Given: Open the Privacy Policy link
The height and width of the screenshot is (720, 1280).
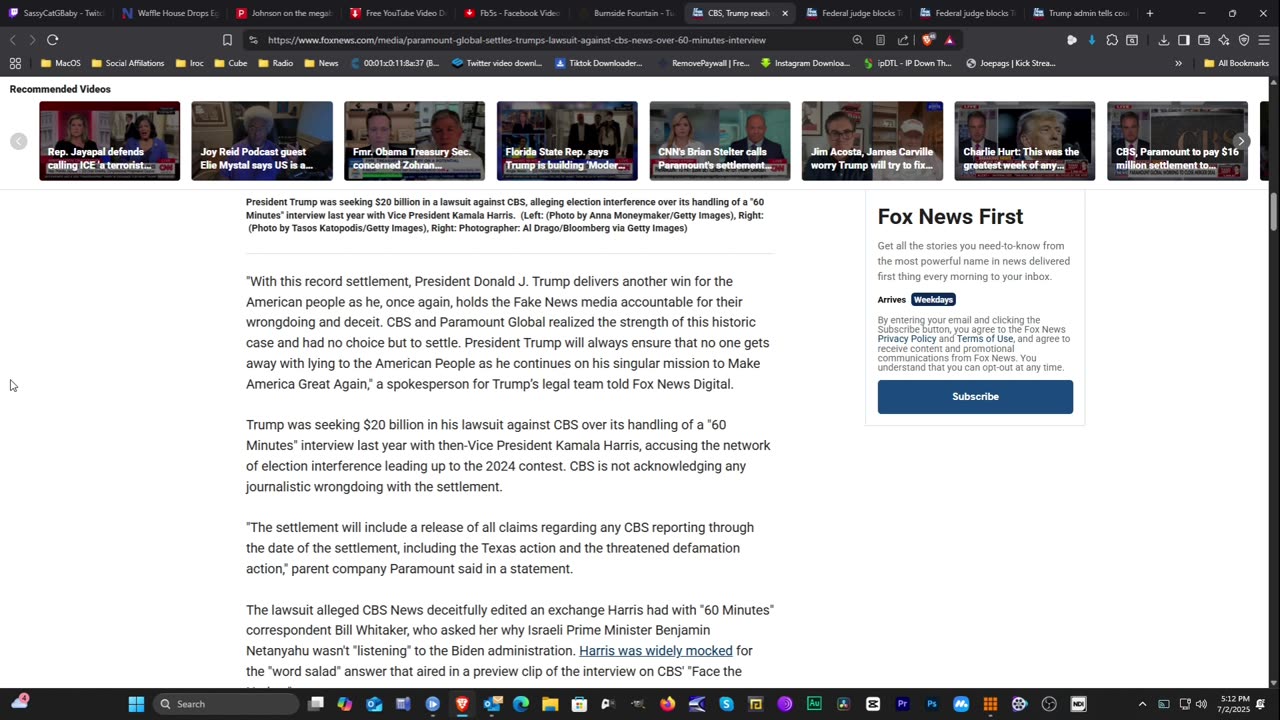Looking at the screenshot, I should [x=907, y=339].
